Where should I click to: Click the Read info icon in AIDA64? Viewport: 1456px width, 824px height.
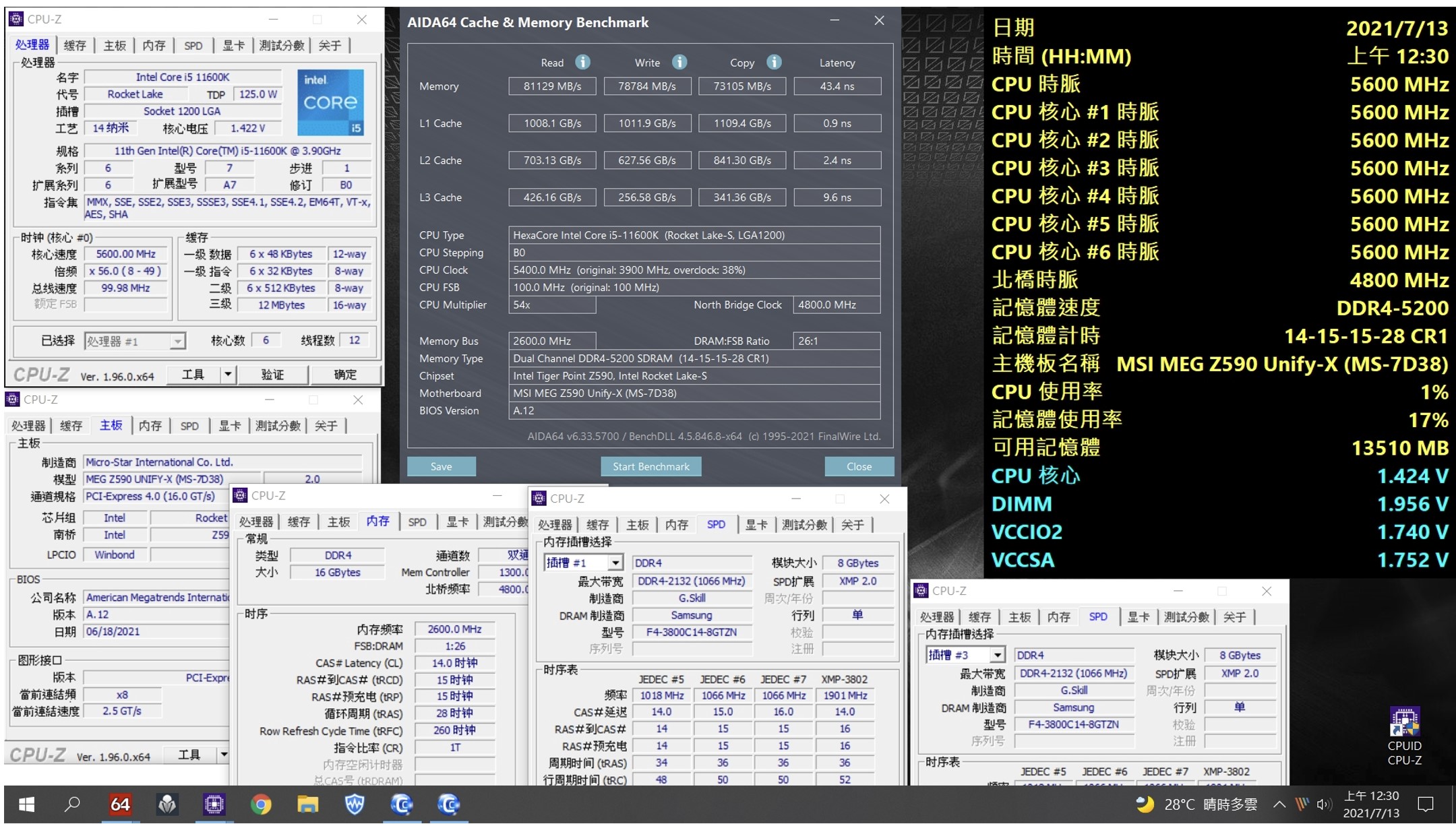tap(583, 62)
